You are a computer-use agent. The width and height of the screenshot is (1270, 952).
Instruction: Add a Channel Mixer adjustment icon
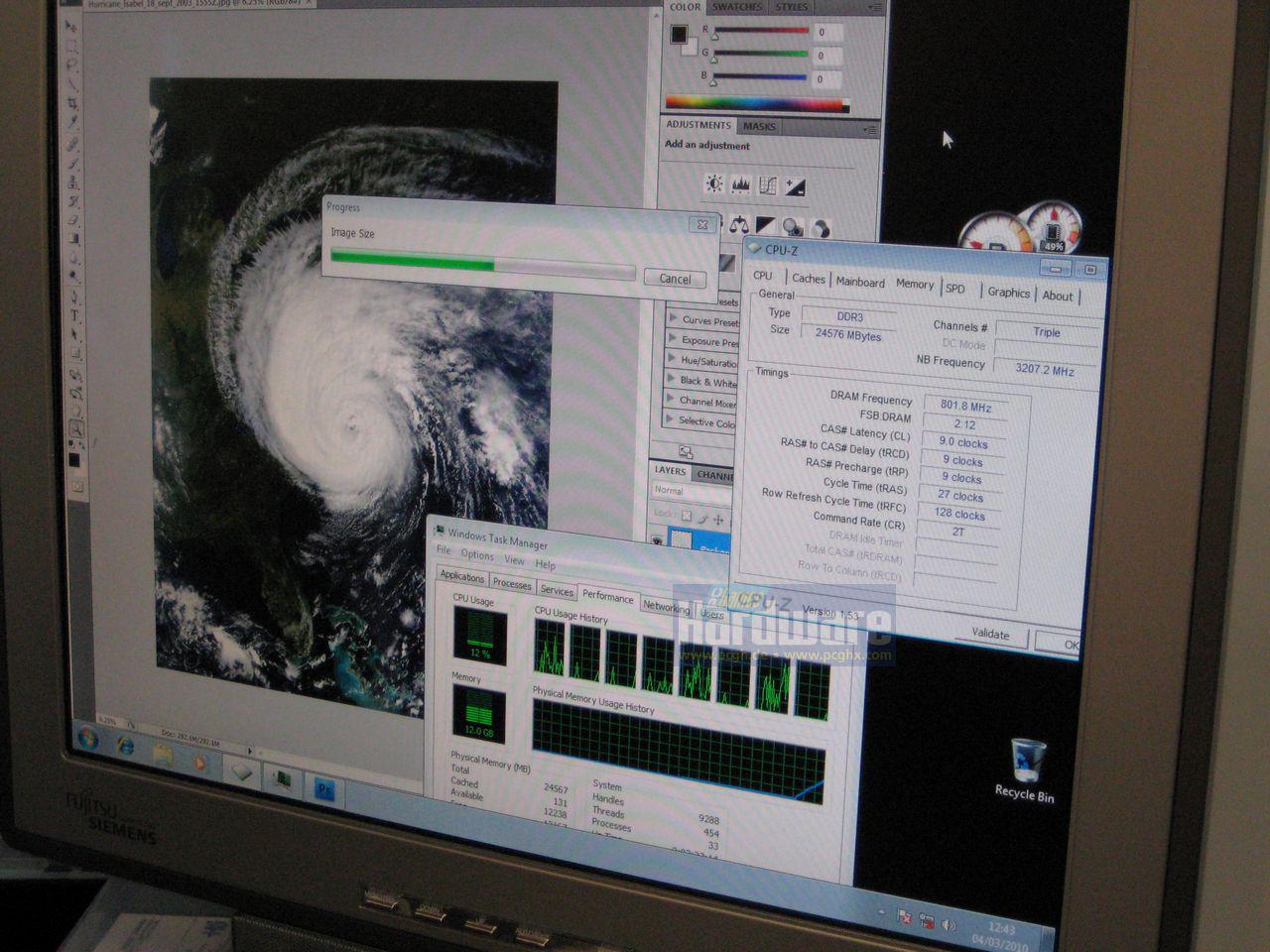820,228
